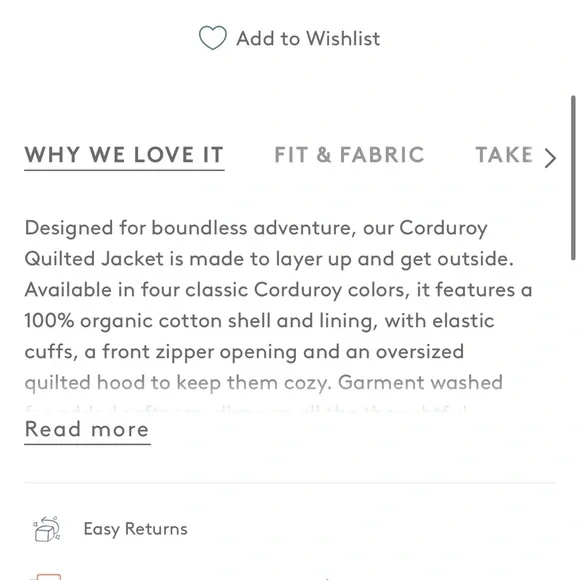Image resolution: width=580 pixels, height=580 pixels.
Task: Click the product description paragraph
Action: 278,305
